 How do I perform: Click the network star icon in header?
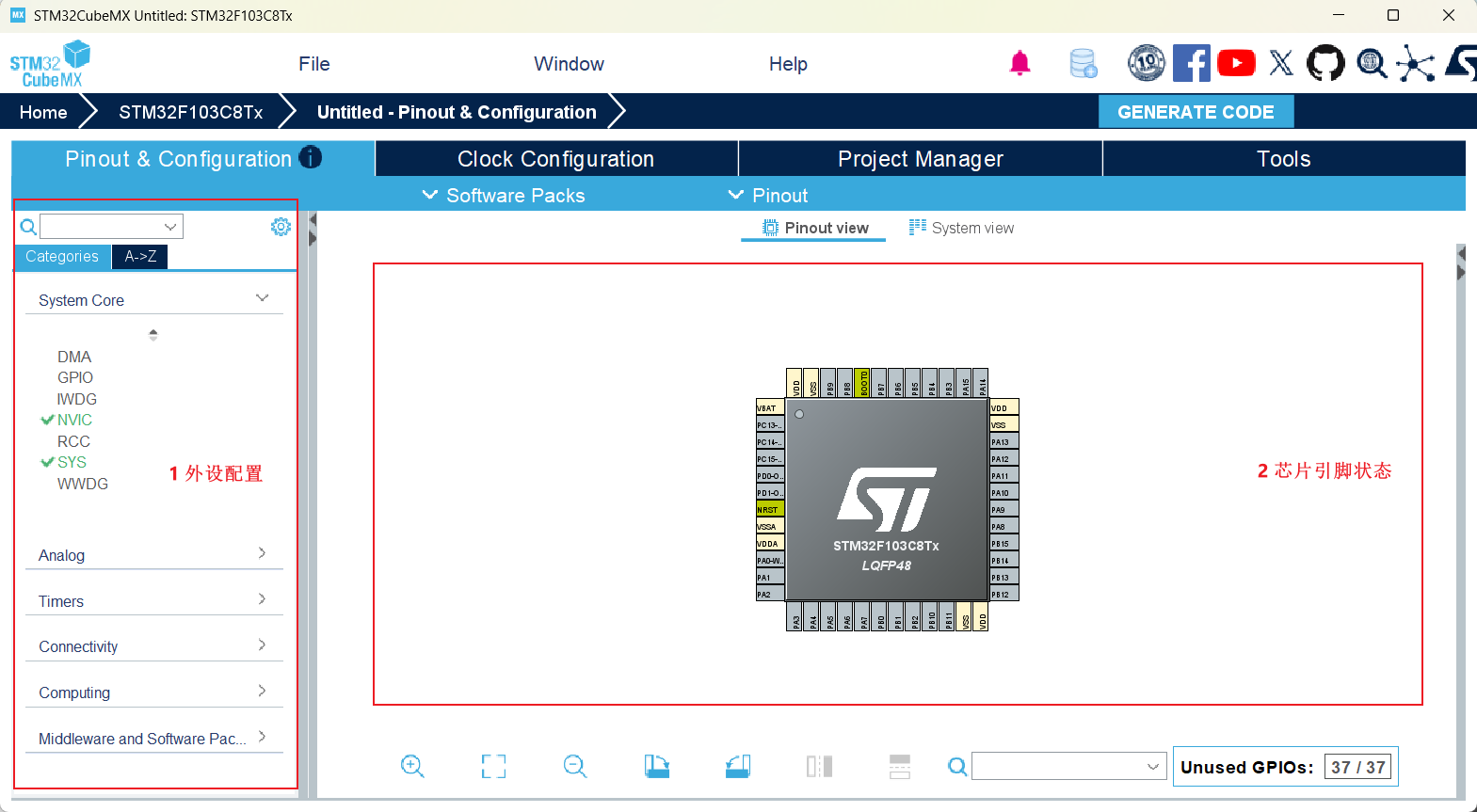point(1416,63)
